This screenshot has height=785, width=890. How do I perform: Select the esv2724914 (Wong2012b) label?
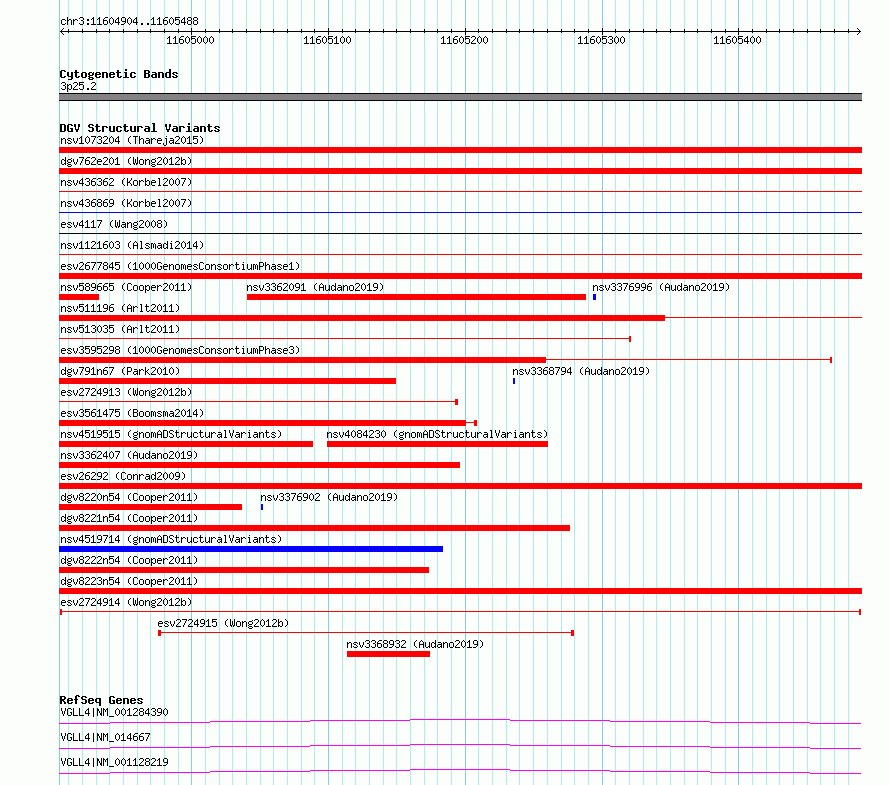[x=126, y=602]
